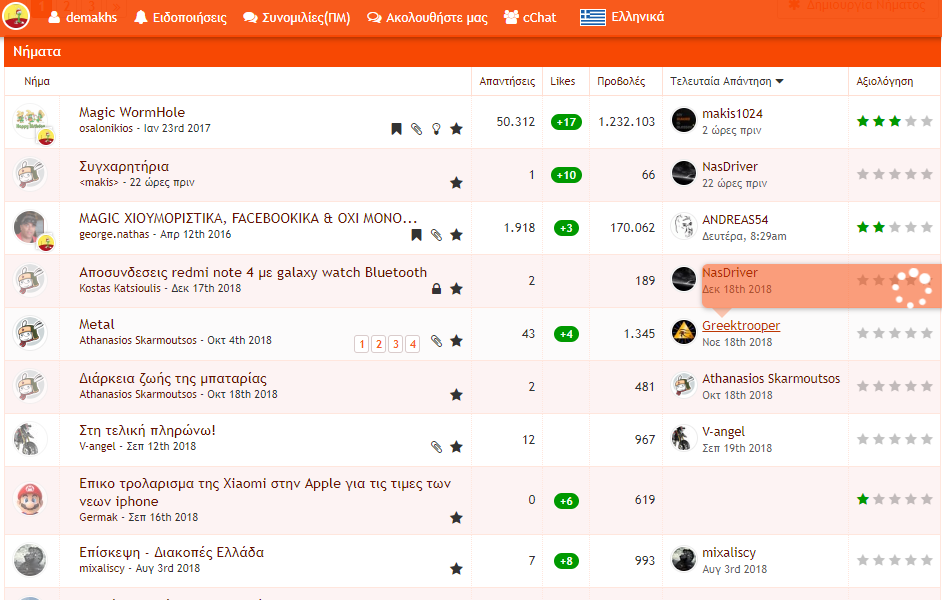Viewport: 942px width, 600px height.
Task: Click +4 likes badge on Metal
Action: (567, 334)
